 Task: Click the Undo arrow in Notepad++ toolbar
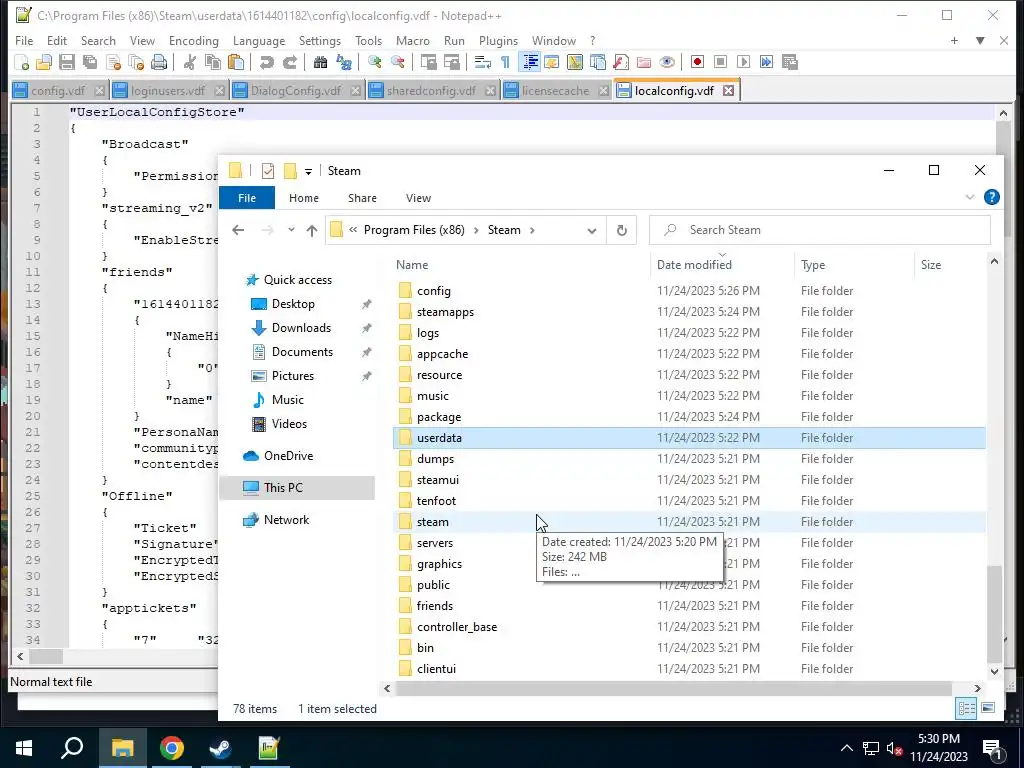point(266,62)
